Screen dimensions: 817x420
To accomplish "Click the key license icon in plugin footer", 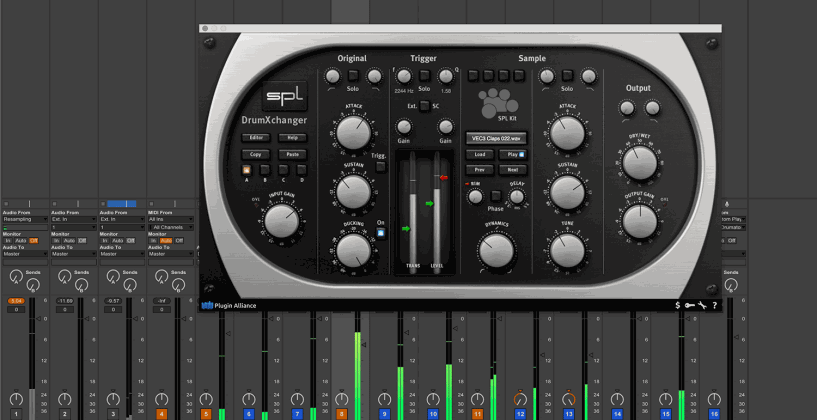I will pos(690,305).
